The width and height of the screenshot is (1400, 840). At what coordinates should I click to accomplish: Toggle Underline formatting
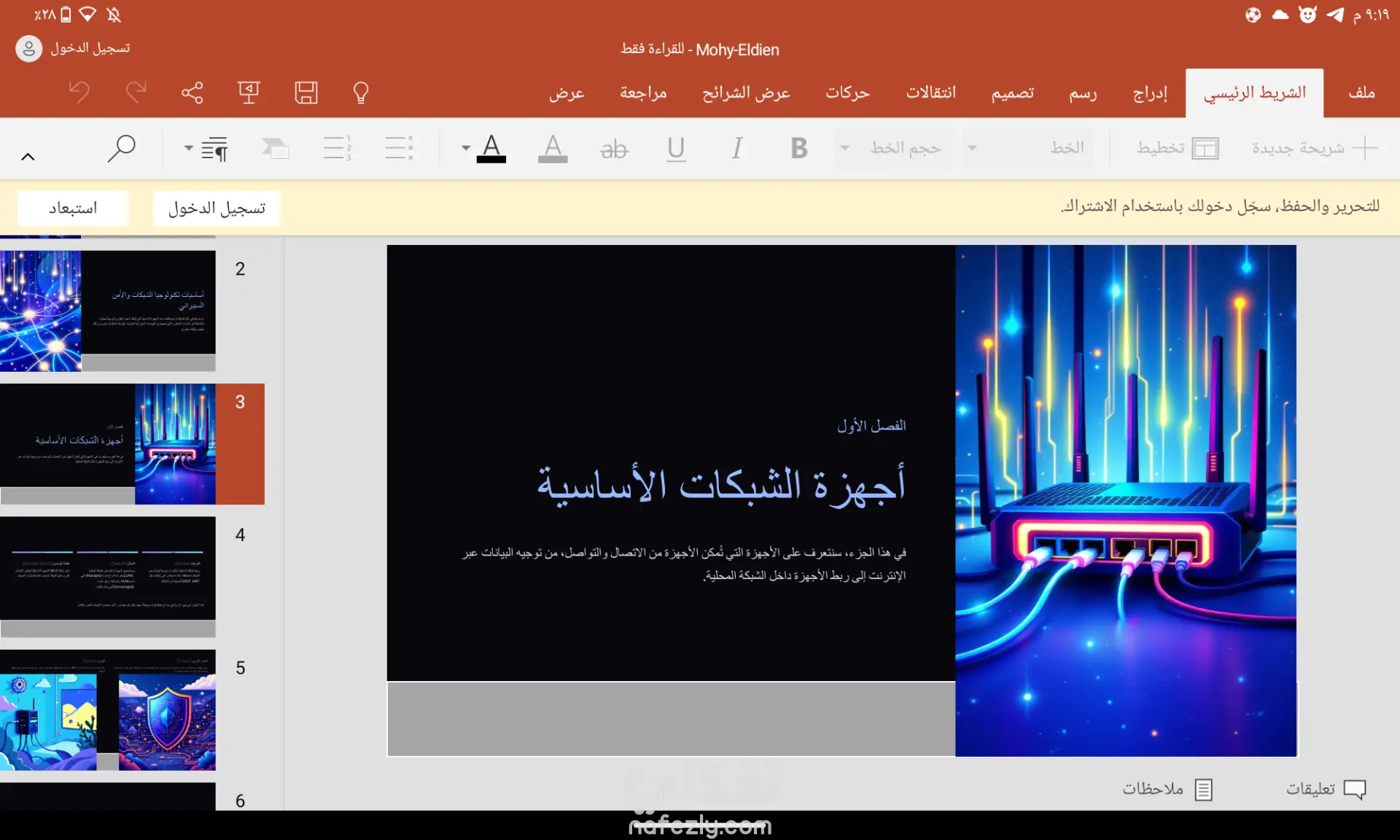[x=676, y=148]
